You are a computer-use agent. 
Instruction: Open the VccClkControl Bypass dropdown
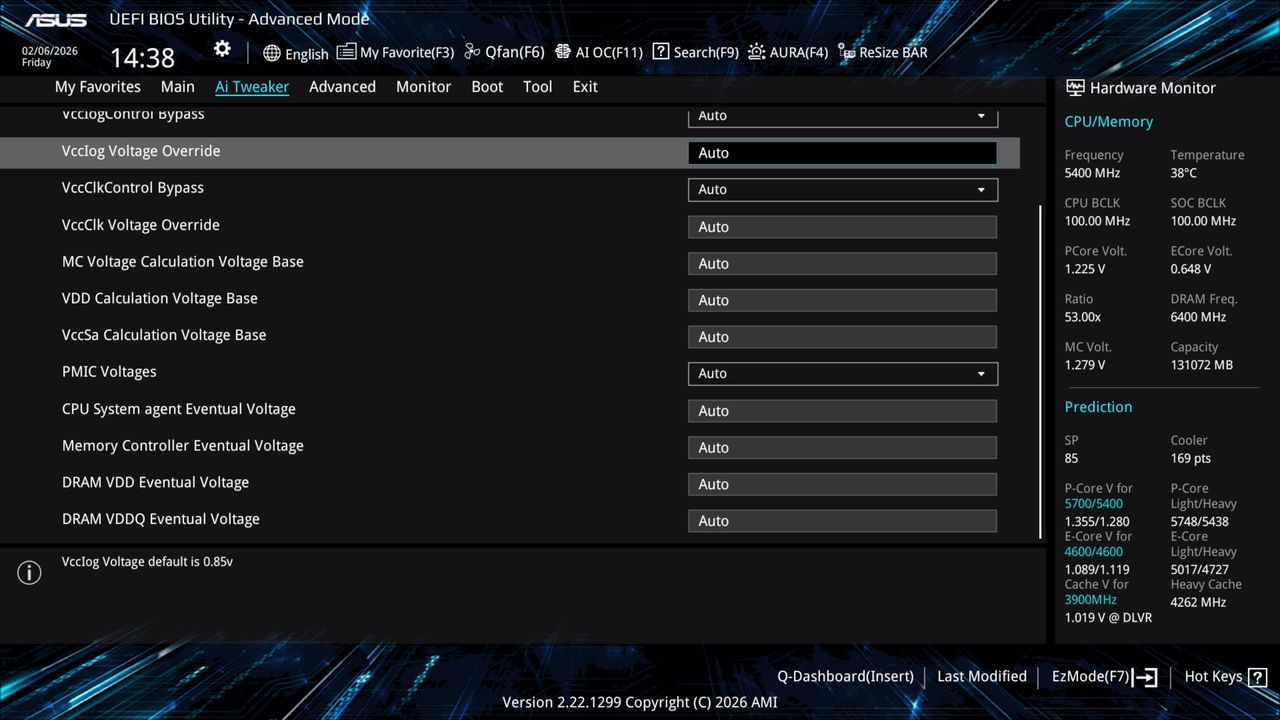click(842, 189)
